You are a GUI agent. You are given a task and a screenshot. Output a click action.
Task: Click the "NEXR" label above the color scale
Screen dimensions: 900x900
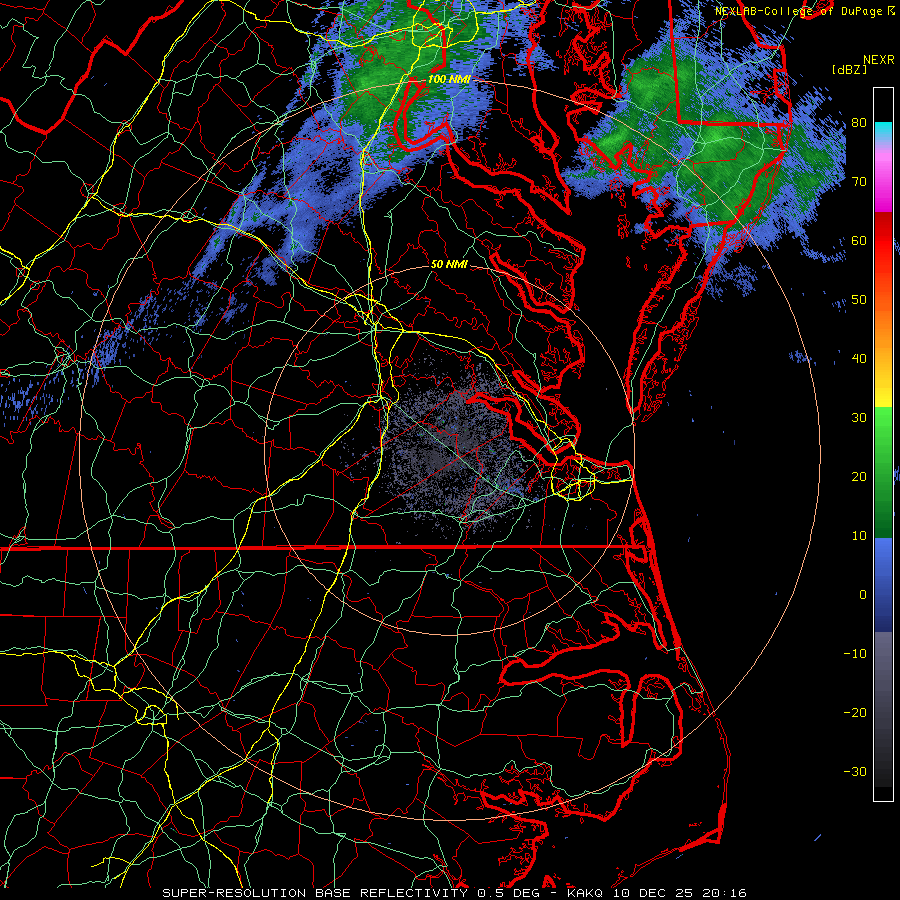point(879,60)
